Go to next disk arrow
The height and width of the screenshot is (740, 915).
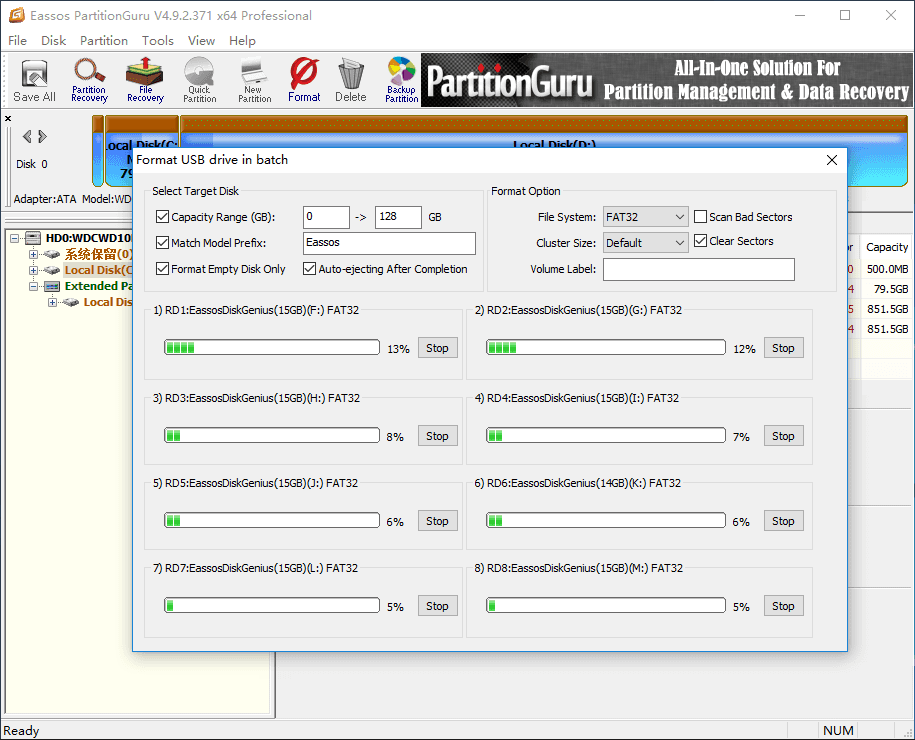click(x=42, y=137)
